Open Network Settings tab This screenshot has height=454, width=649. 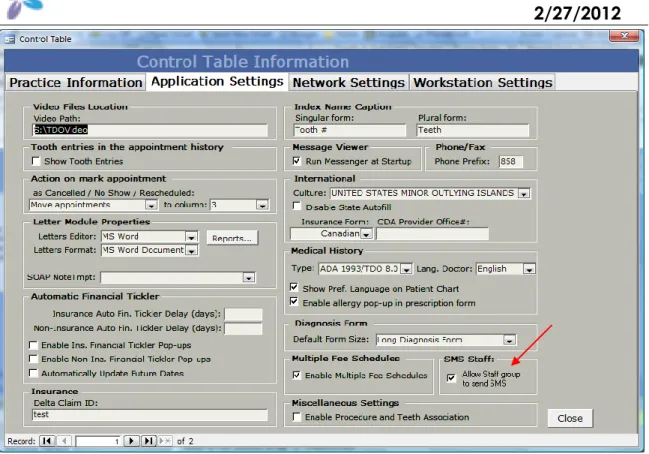[x=349, y=82]
